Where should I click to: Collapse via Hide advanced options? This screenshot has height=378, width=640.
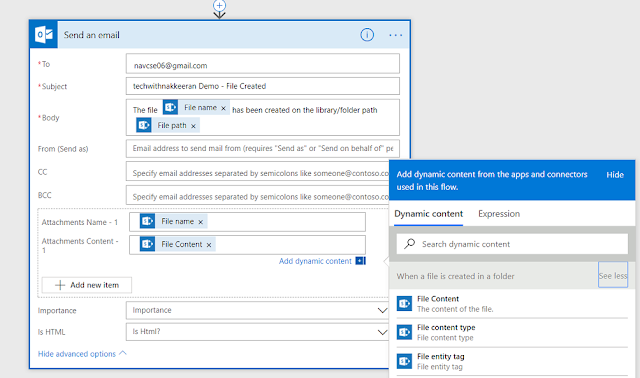pyautogui.click(x=82, y=354)
